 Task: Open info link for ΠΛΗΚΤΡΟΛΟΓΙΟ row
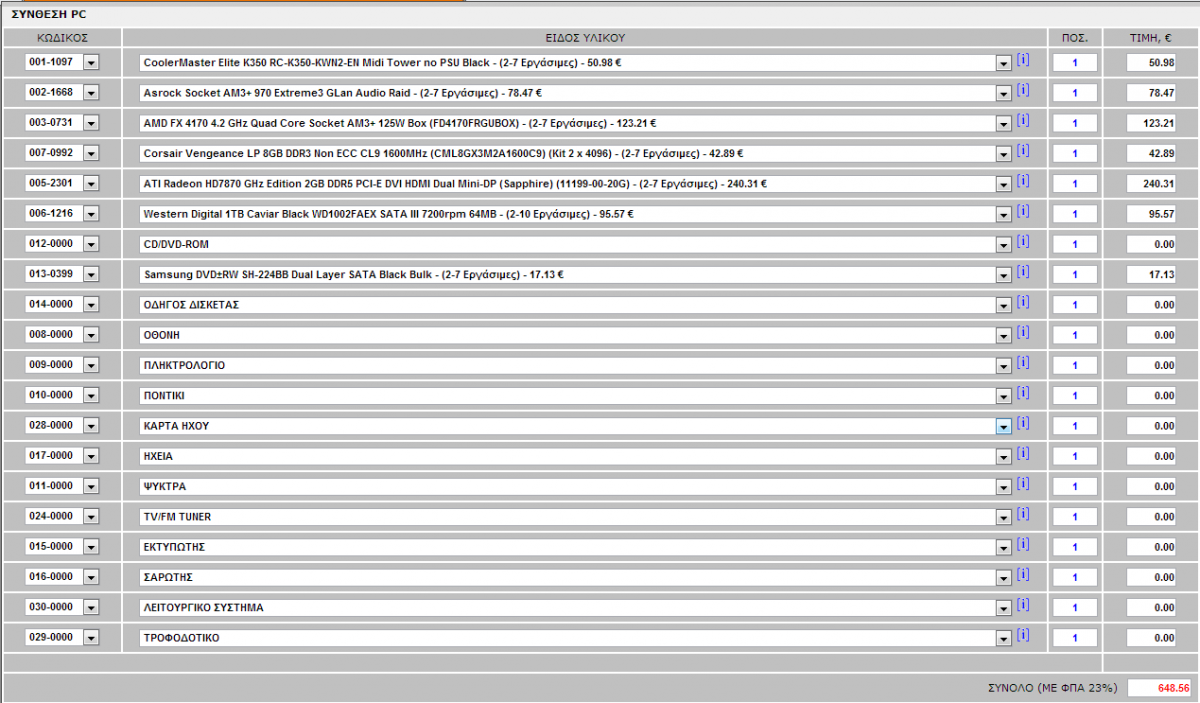1023,363
